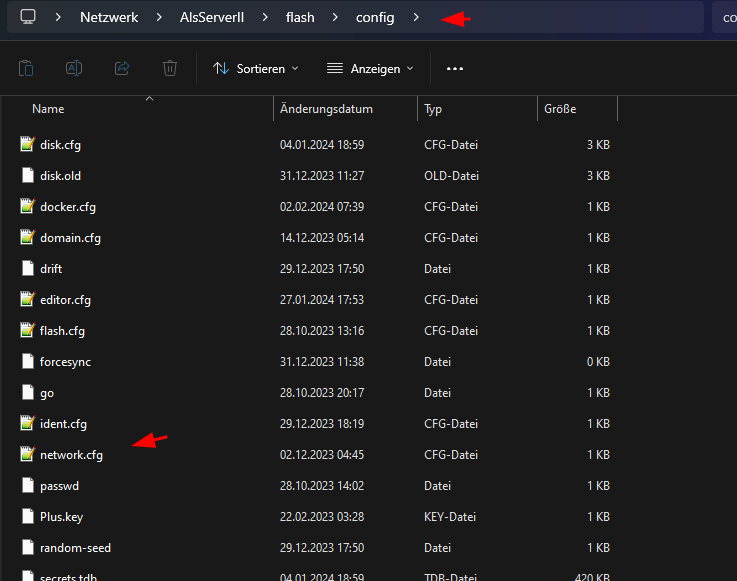The height and width of the screenshot is (581, 737).
Task: Sort by Typ column header
Action: tap(433, 109)
